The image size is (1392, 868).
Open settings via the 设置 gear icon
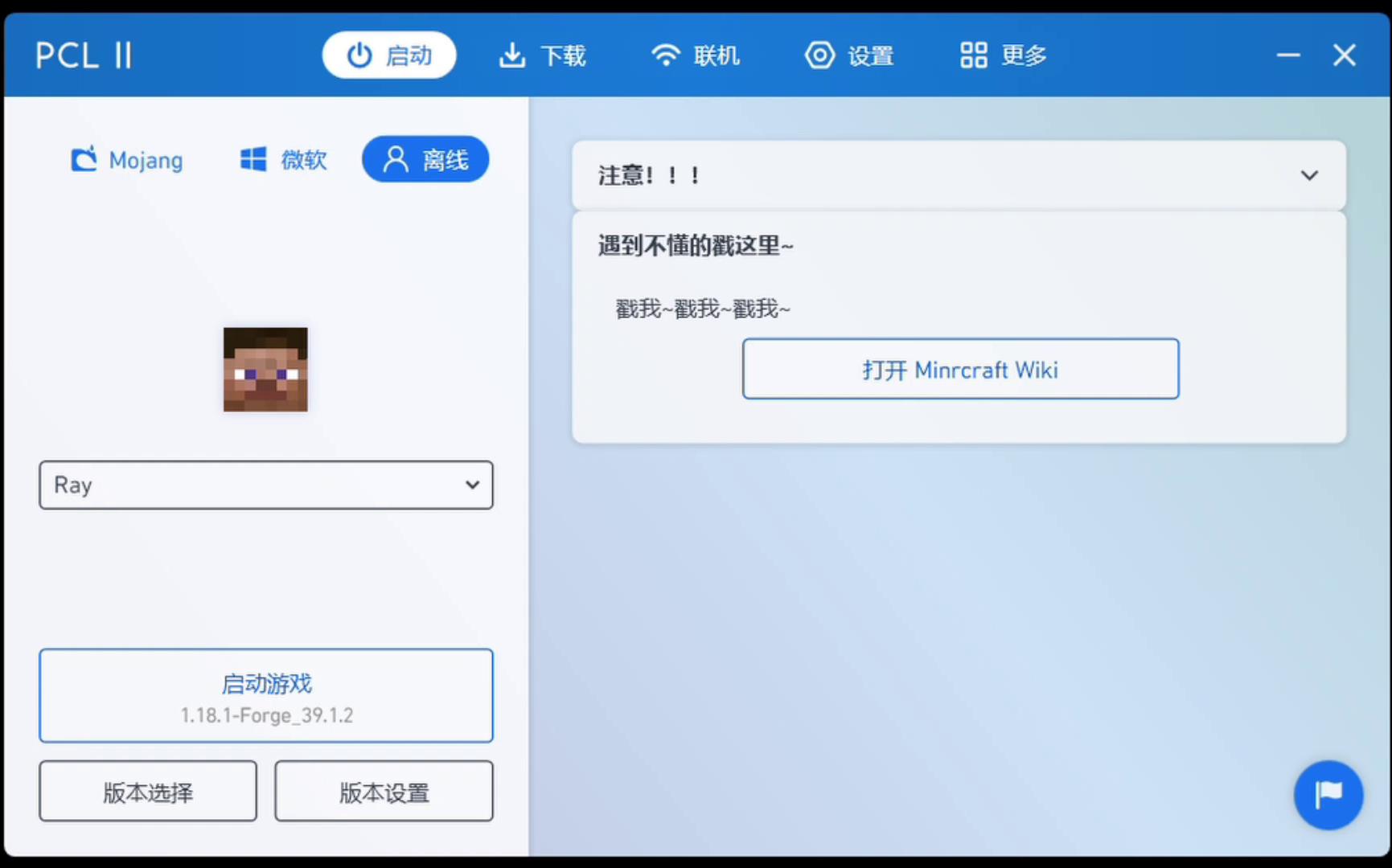tap(819, 55)
